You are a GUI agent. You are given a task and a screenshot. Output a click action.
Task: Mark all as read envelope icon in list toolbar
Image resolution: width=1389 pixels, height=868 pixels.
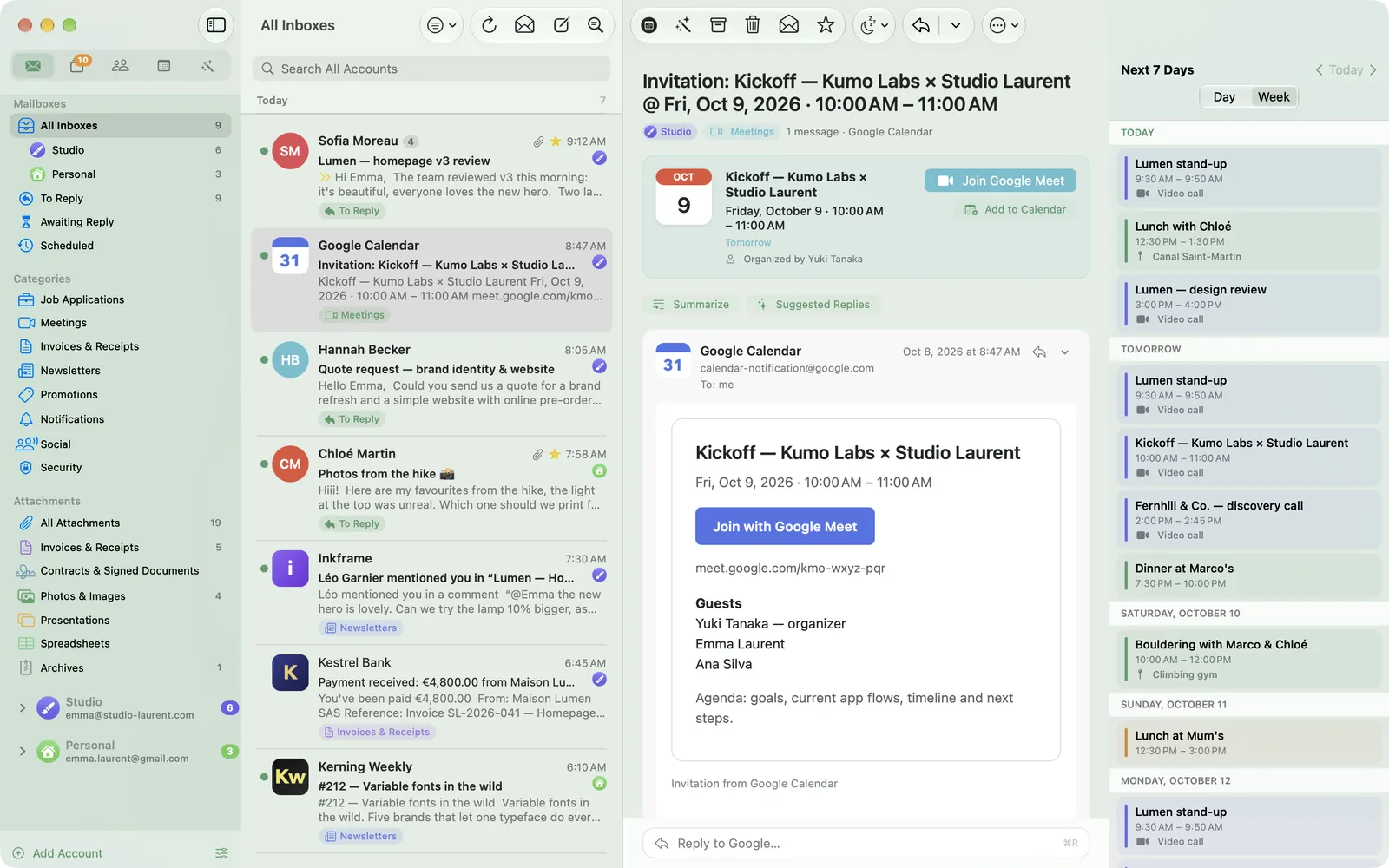point(524,25)
